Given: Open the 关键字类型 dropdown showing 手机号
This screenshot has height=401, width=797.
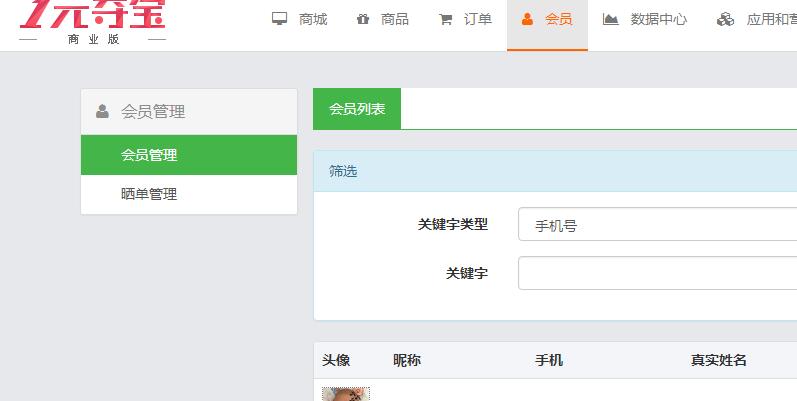Looking at the screenshot, I should 656,225.
